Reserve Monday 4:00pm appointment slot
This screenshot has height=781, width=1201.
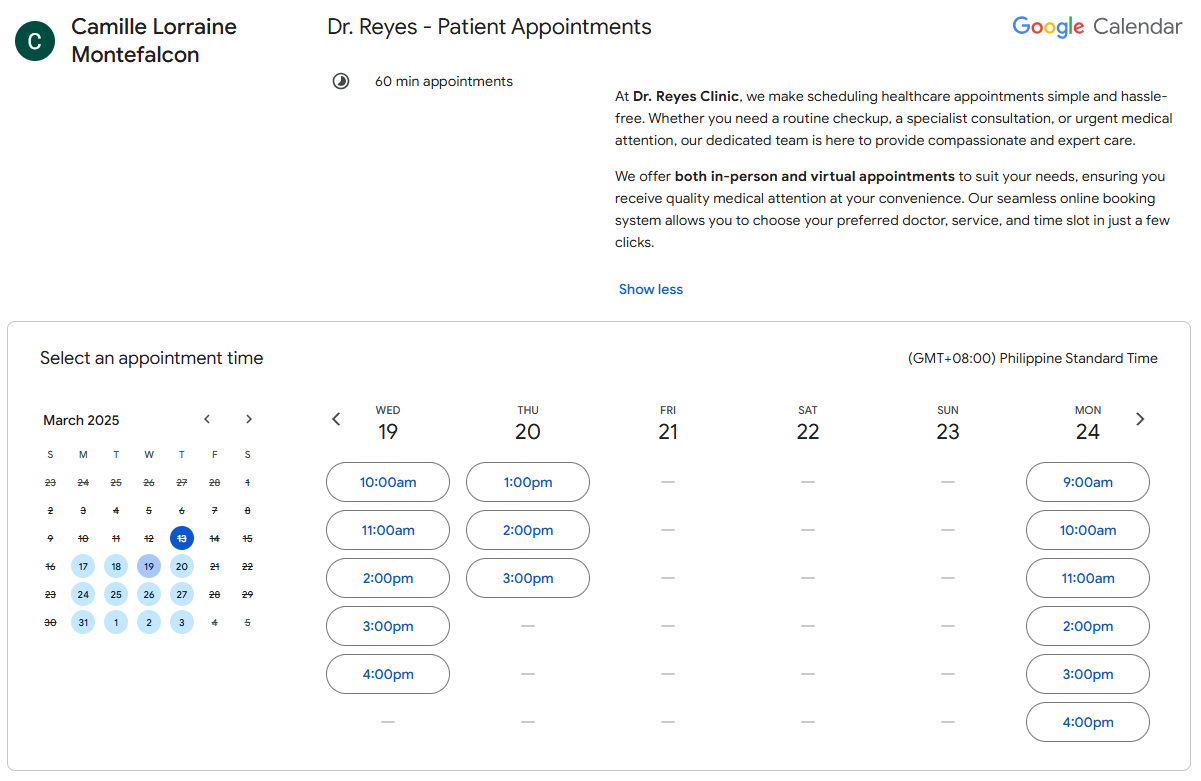pos(1088,722)
